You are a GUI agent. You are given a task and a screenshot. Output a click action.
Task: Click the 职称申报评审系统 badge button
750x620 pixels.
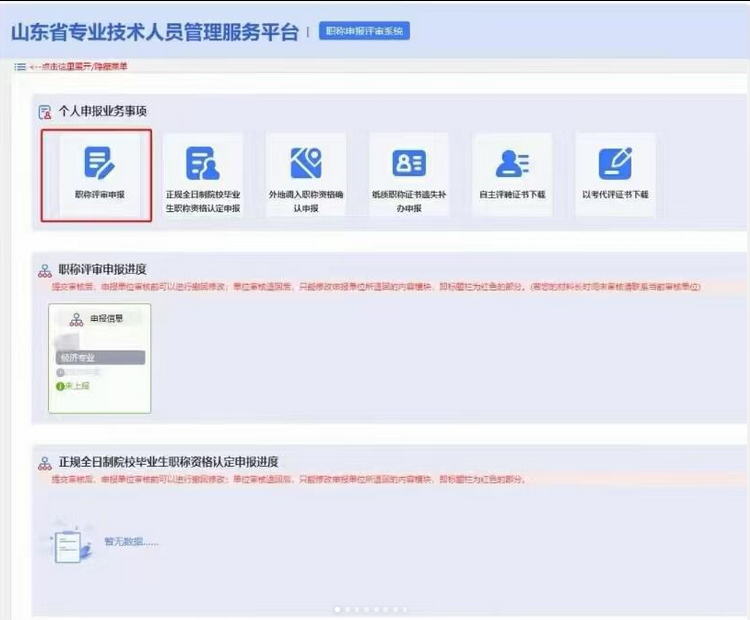click(x=364, y=31)
